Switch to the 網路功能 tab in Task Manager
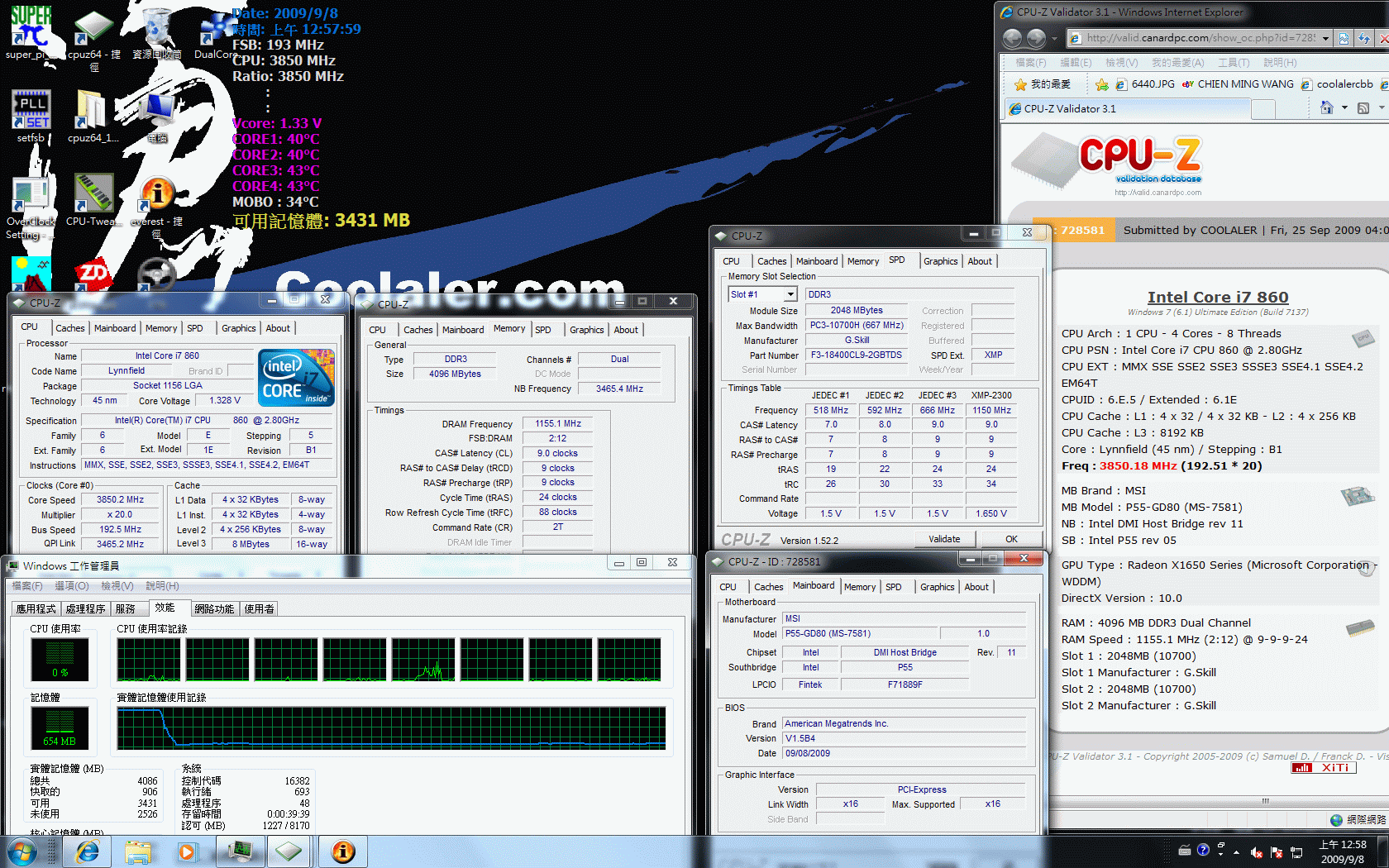 coord(214,608)
